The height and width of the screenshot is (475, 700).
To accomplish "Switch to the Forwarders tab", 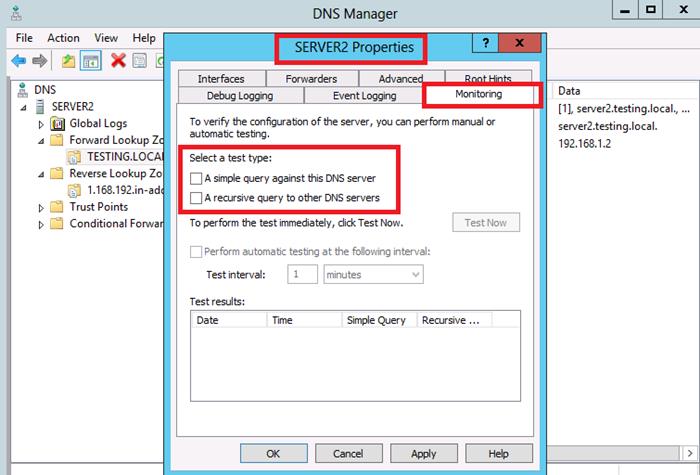I will [312, 79].
